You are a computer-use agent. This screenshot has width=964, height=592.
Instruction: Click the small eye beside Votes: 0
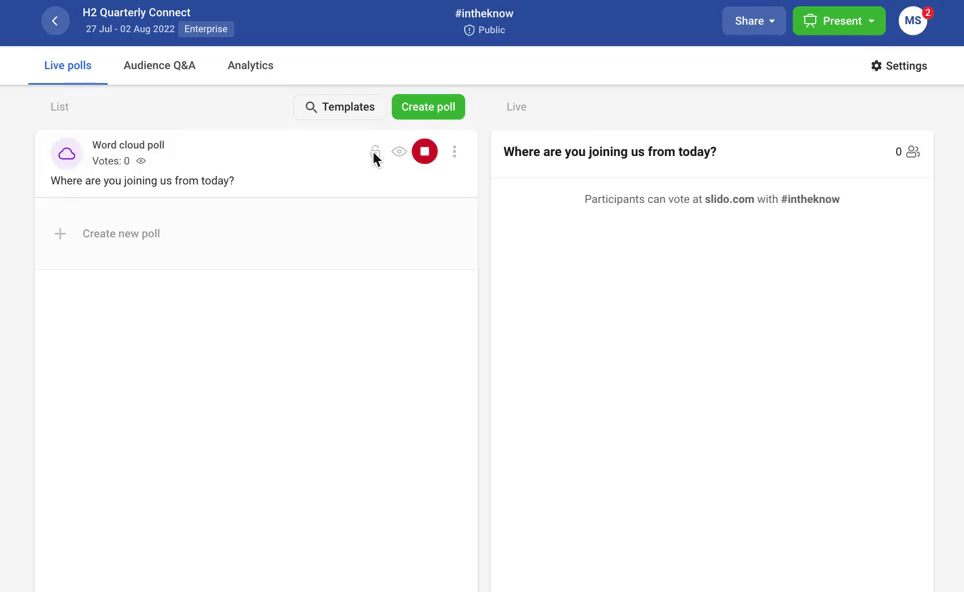141,161
